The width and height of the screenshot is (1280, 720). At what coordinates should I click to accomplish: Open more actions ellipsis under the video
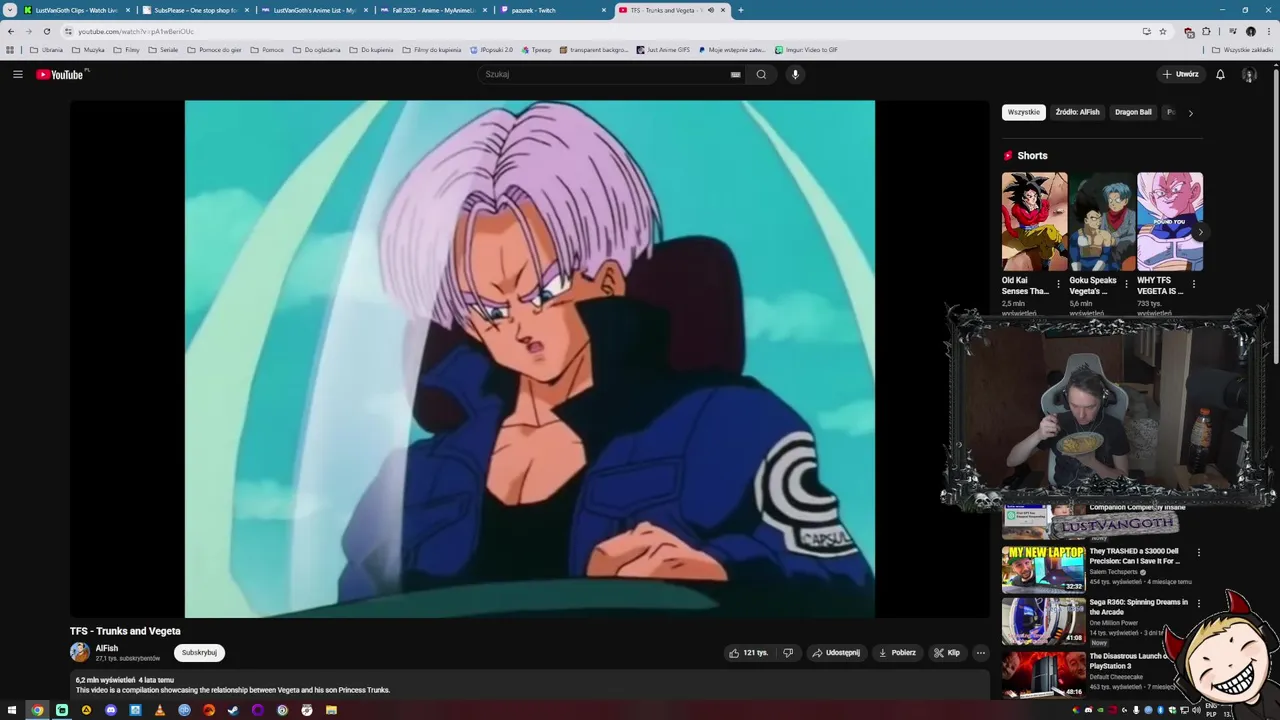pyautogui.click(x=980, y=653)
